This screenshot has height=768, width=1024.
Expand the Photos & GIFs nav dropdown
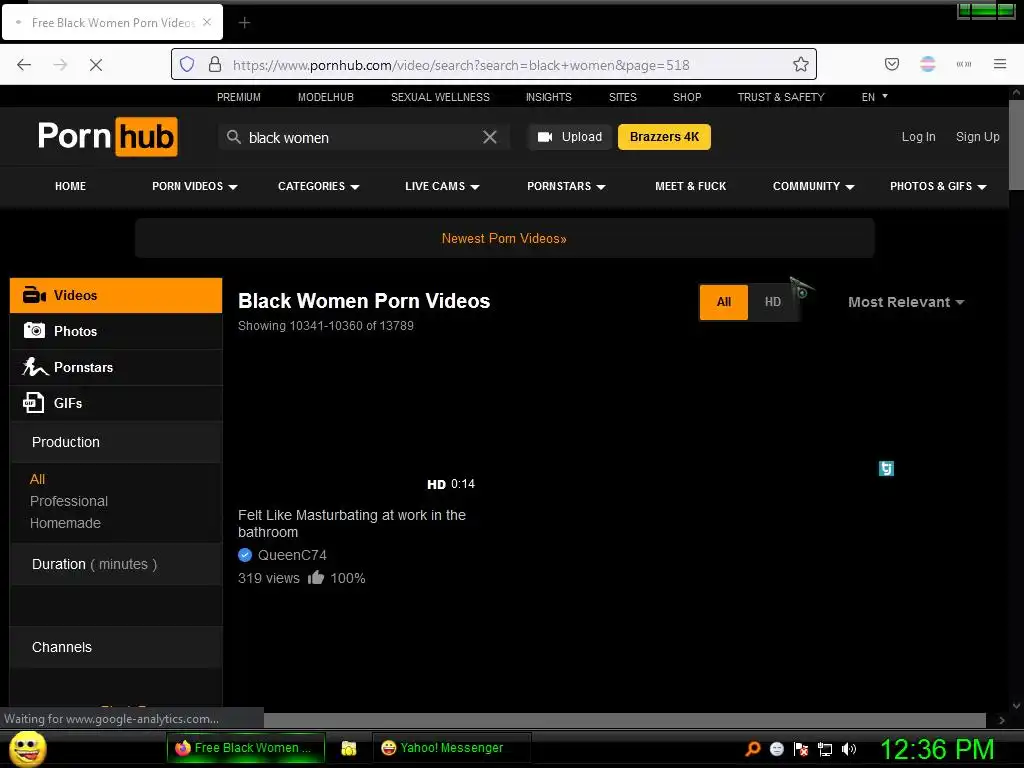point(938,186)
